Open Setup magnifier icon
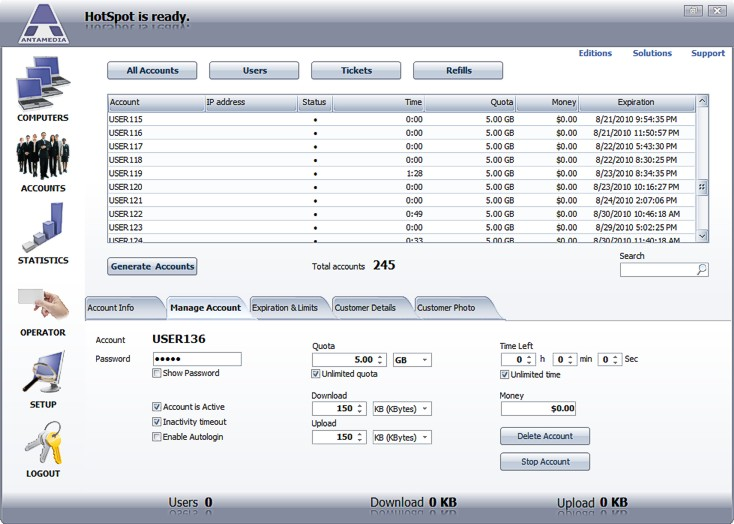Image resolution: width=734 pixels, height=524 pixels. pos(43,372)
